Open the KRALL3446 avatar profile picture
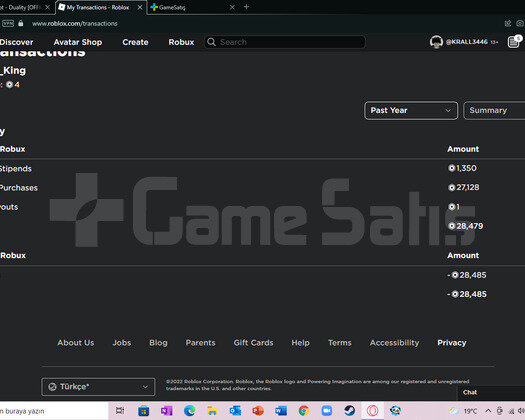 (x=436, y=42)
